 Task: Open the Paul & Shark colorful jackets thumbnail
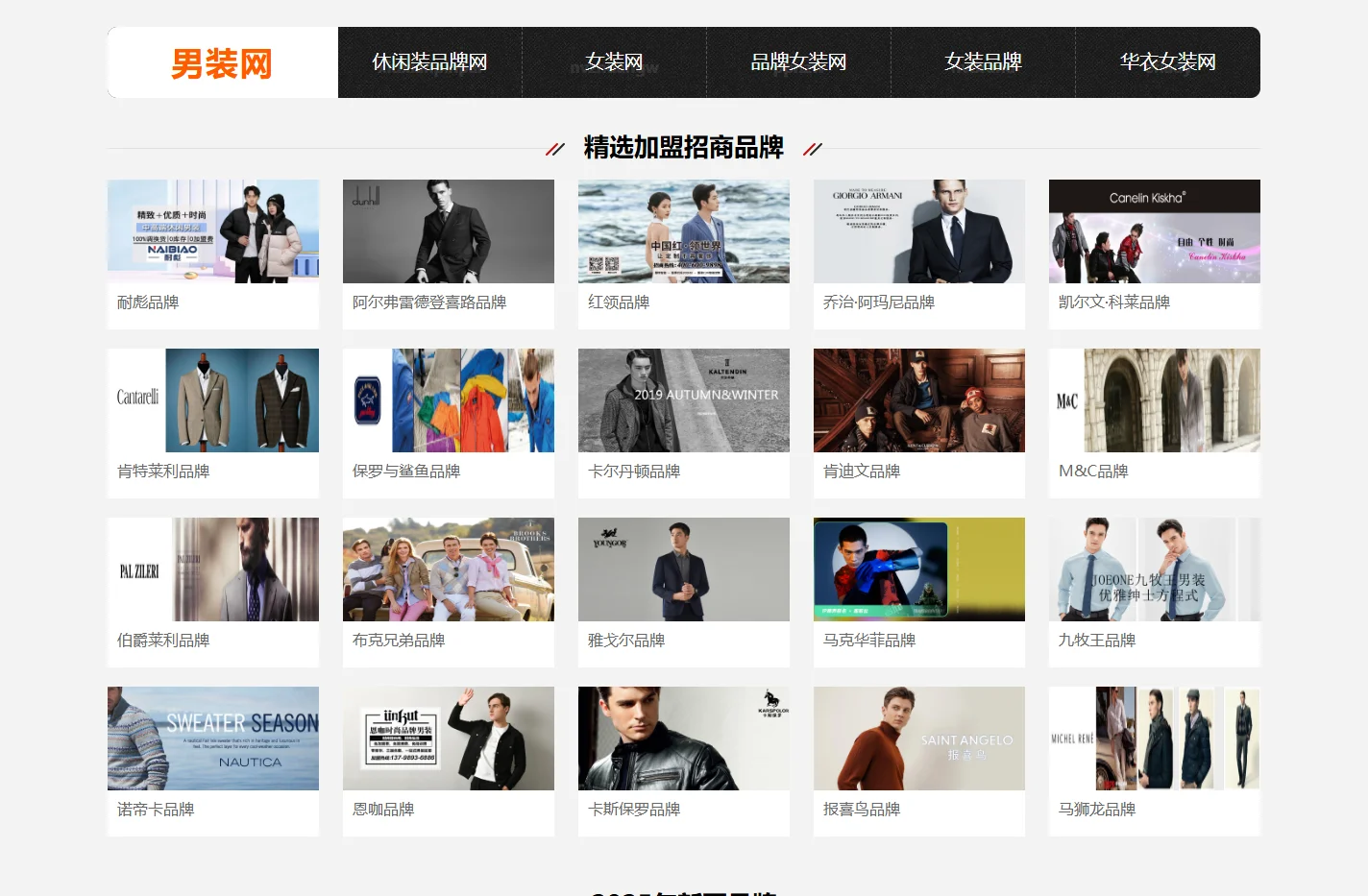pos(449,400)
